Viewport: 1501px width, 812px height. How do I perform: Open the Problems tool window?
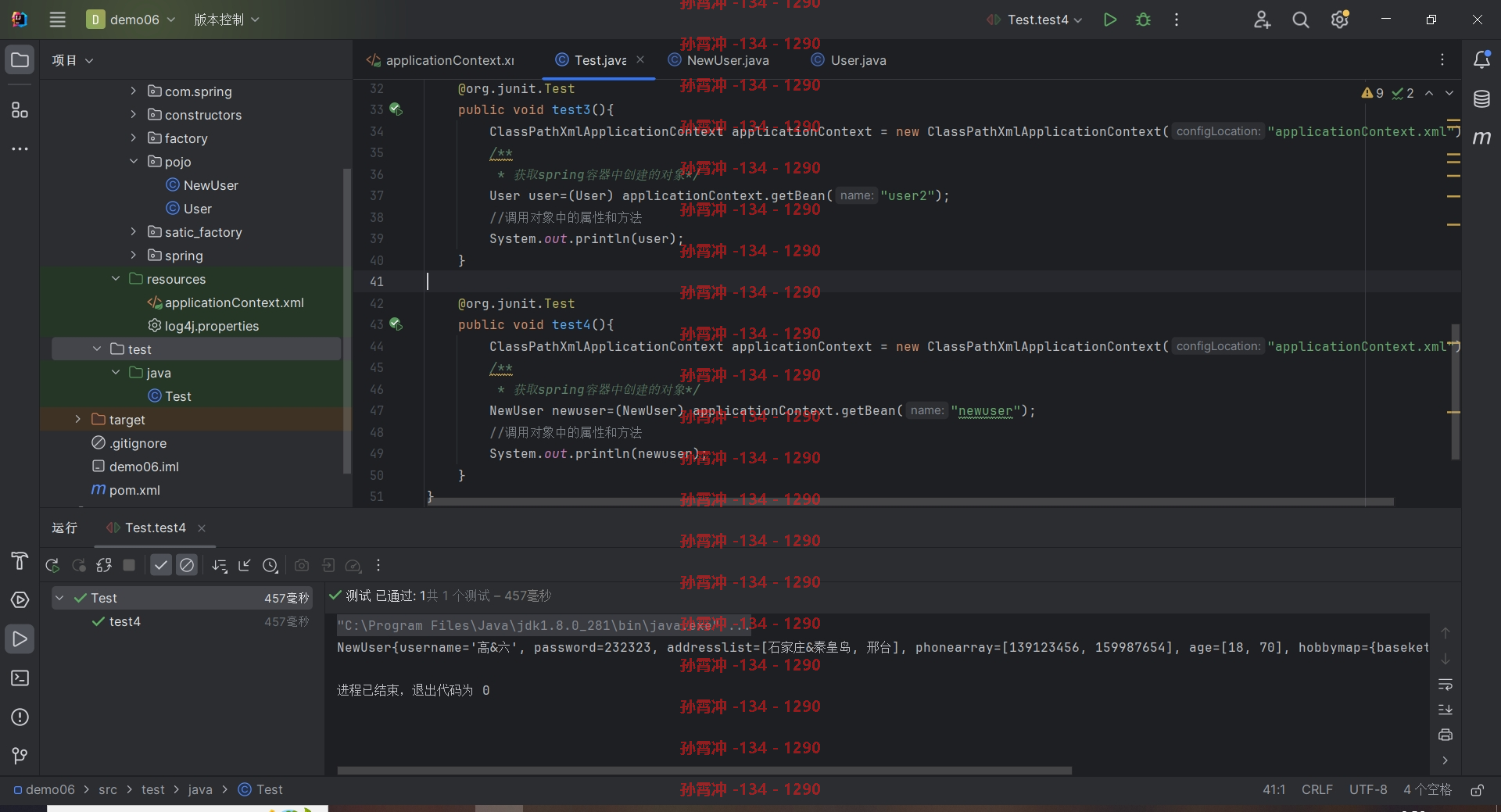(20, 717)
